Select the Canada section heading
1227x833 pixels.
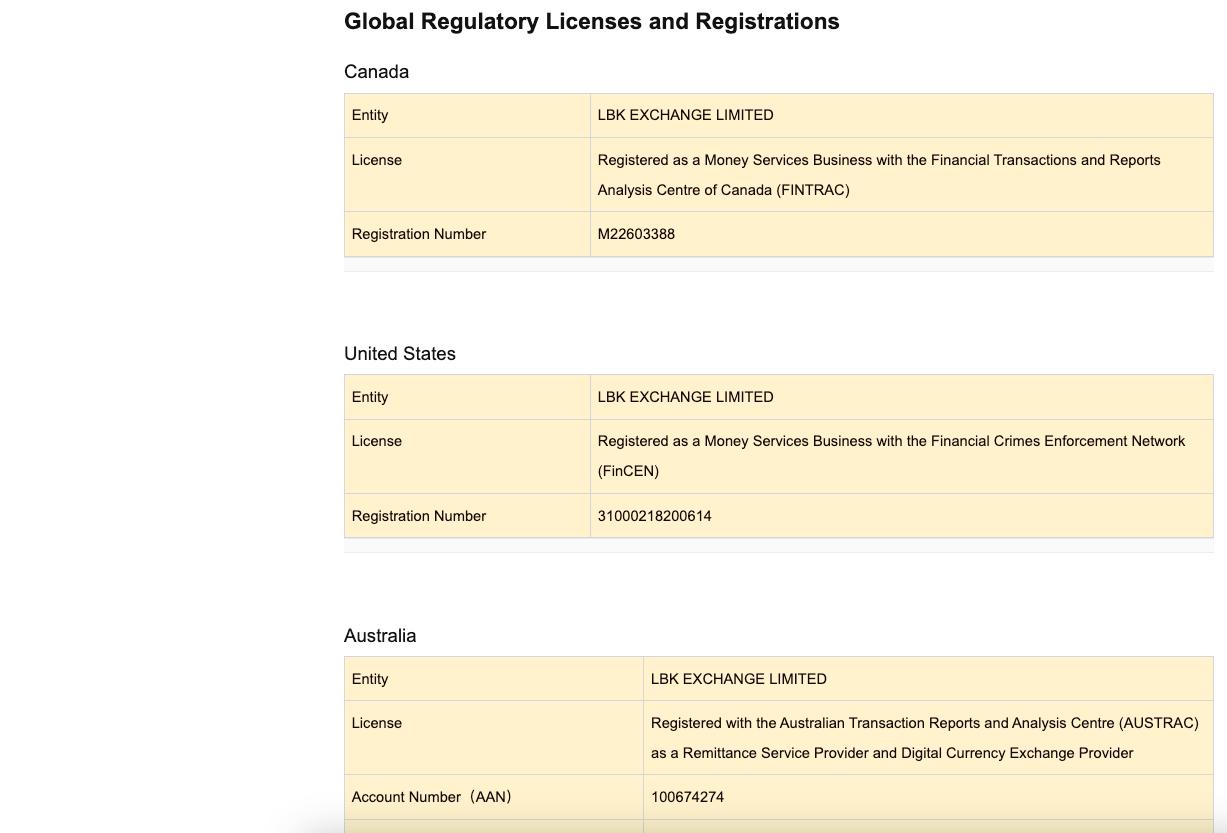click(376, 72)
